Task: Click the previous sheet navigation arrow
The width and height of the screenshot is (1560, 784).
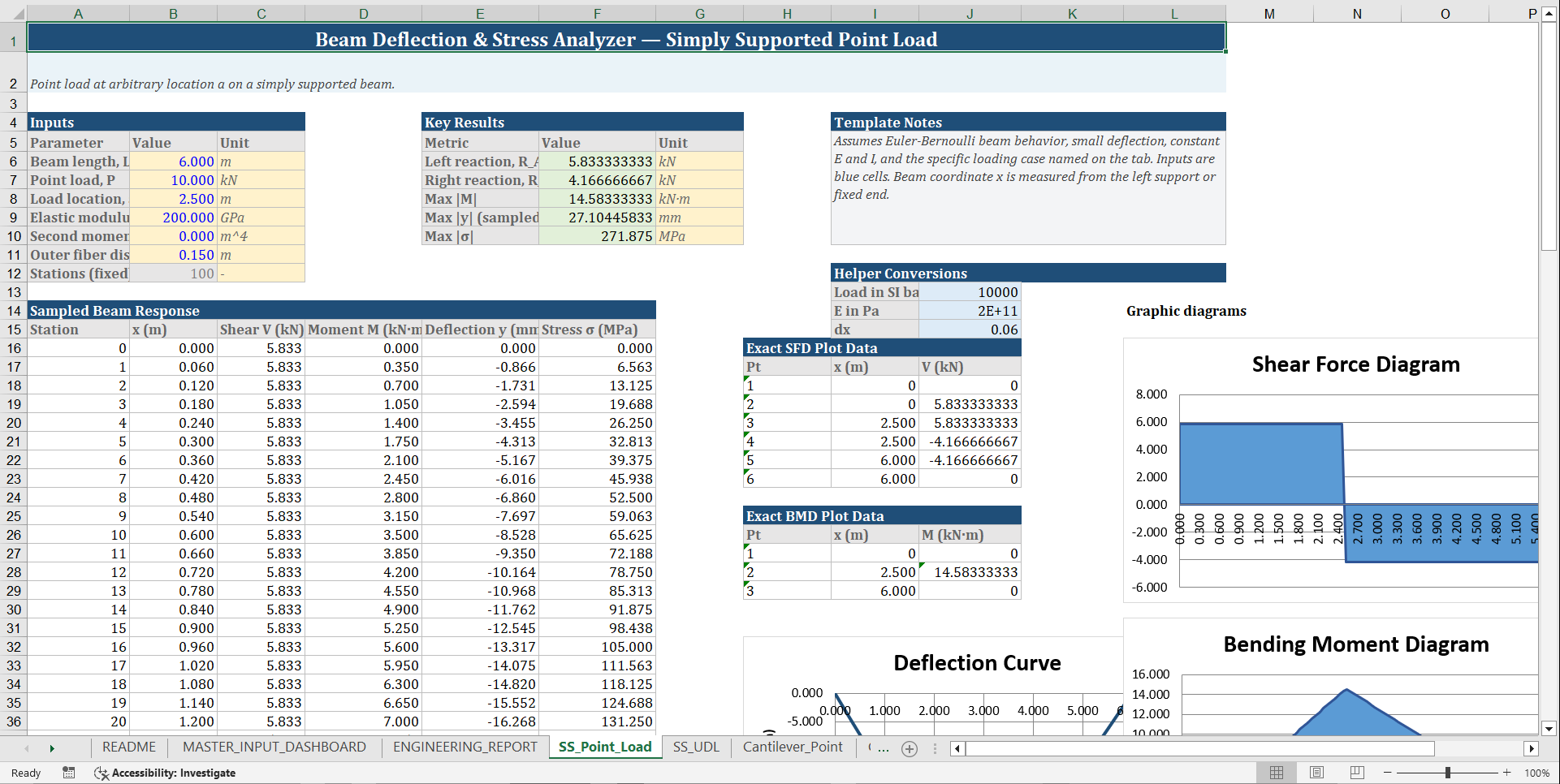Action: click(27, 747)
